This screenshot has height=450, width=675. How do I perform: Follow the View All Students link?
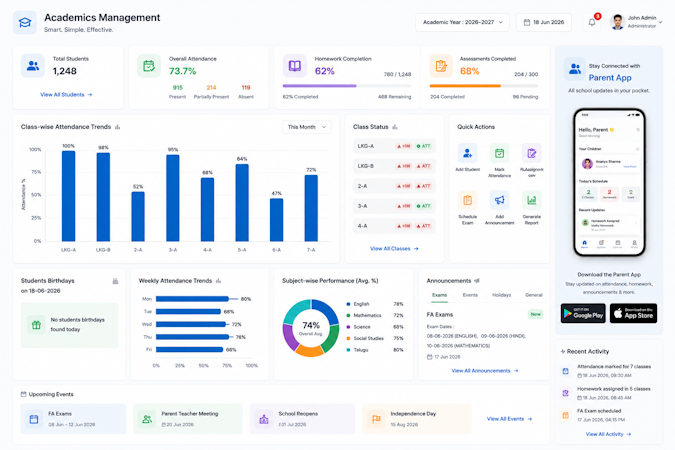tap(66, 95)
